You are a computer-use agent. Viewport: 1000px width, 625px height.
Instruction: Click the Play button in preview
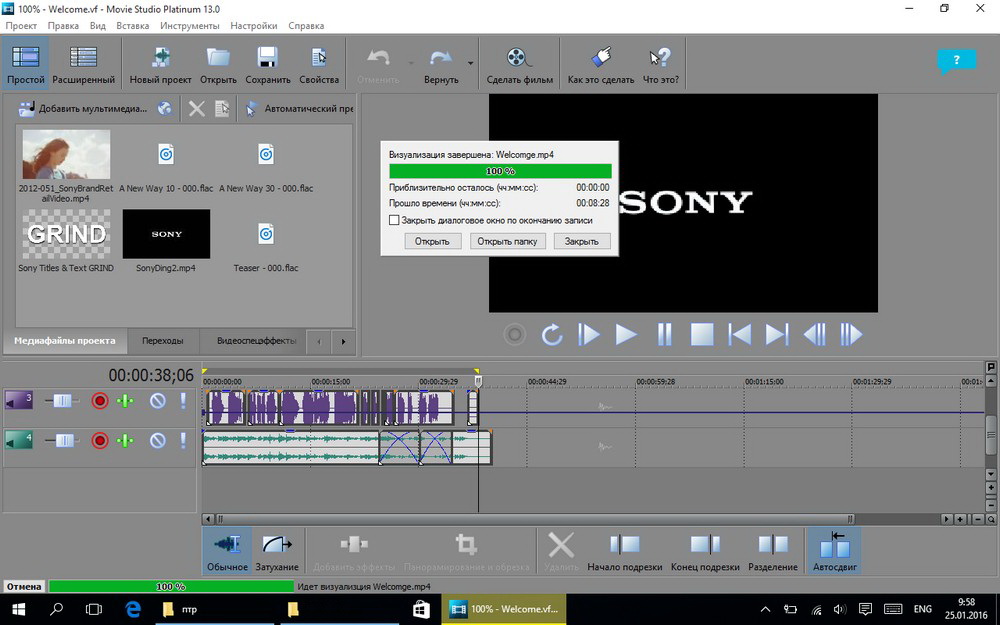click(626, 334)
